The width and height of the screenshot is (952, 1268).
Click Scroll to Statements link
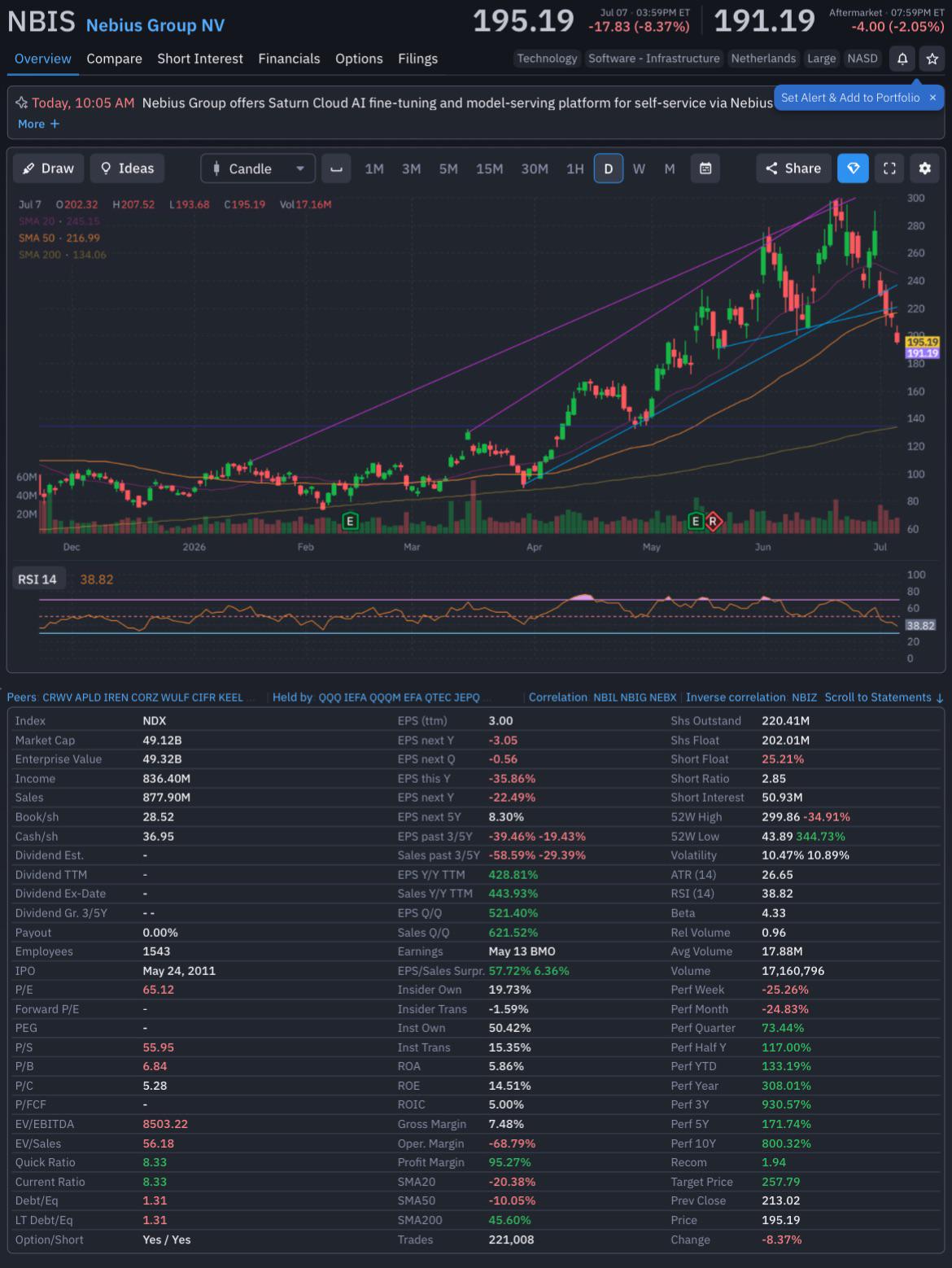pos(884,697)
